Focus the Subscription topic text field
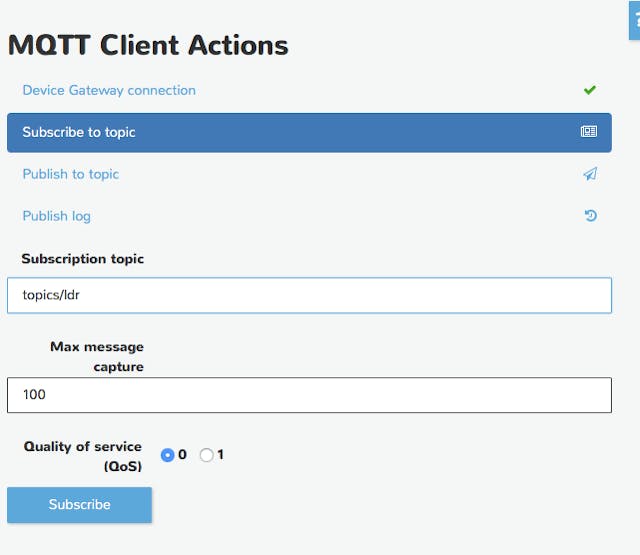640x555 pixels. click(309, 295)
